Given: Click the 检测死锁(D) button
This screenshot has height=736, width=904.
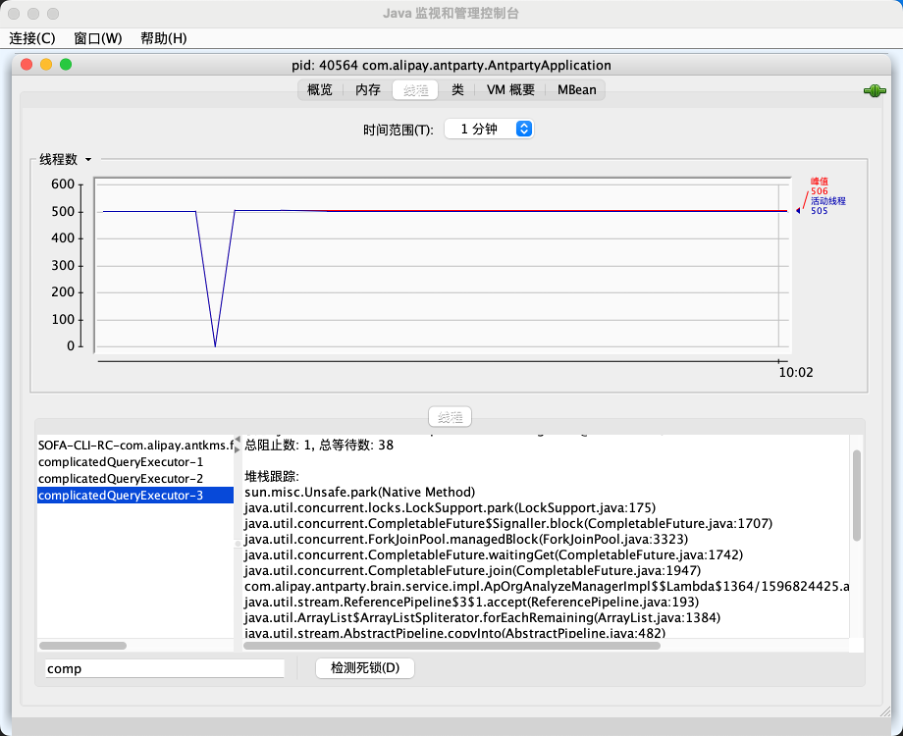Looking at the screenshot, I should tap(365, 668).
